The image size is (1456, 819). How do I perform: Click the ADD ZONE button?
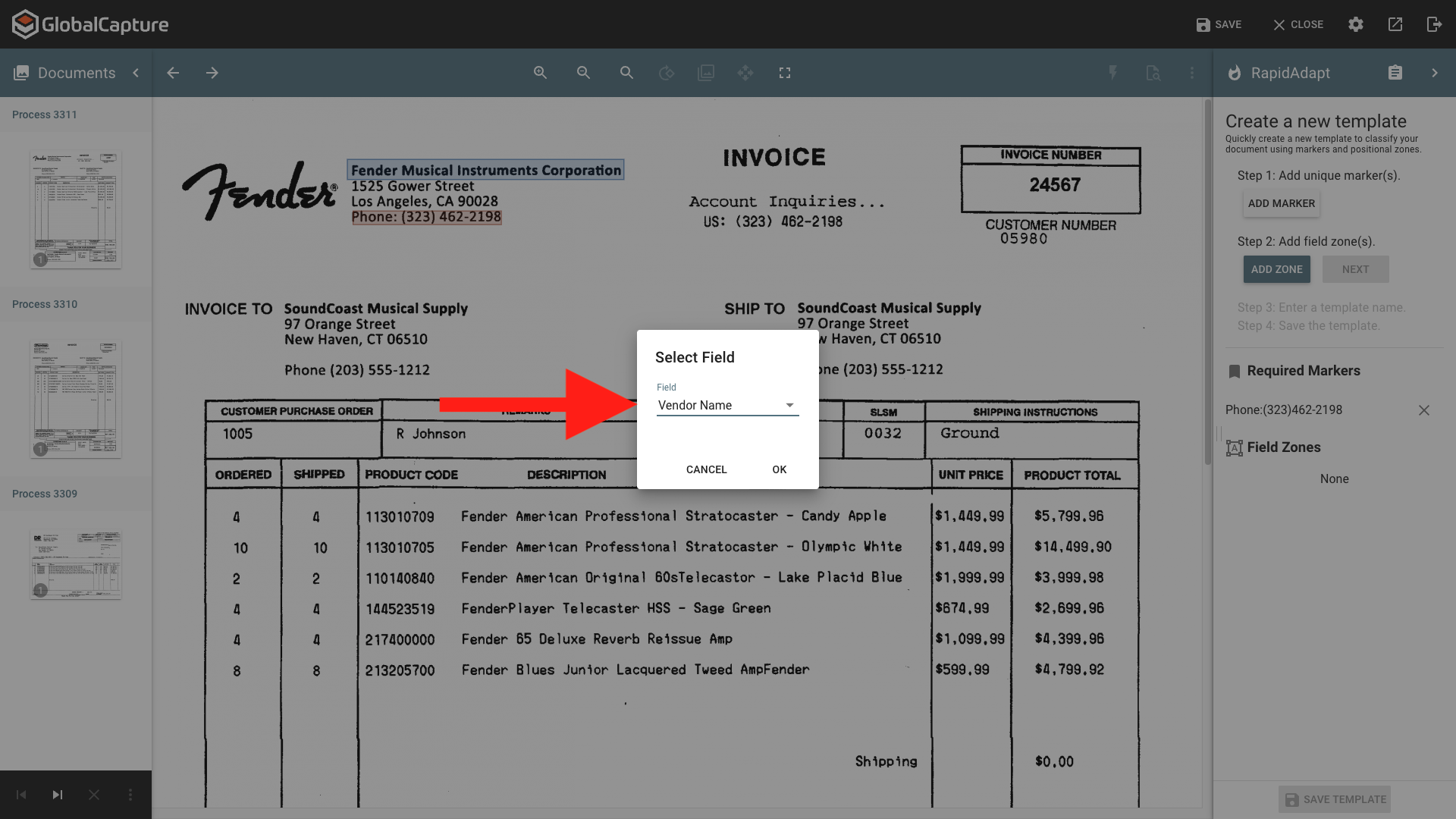(1277, 269)
